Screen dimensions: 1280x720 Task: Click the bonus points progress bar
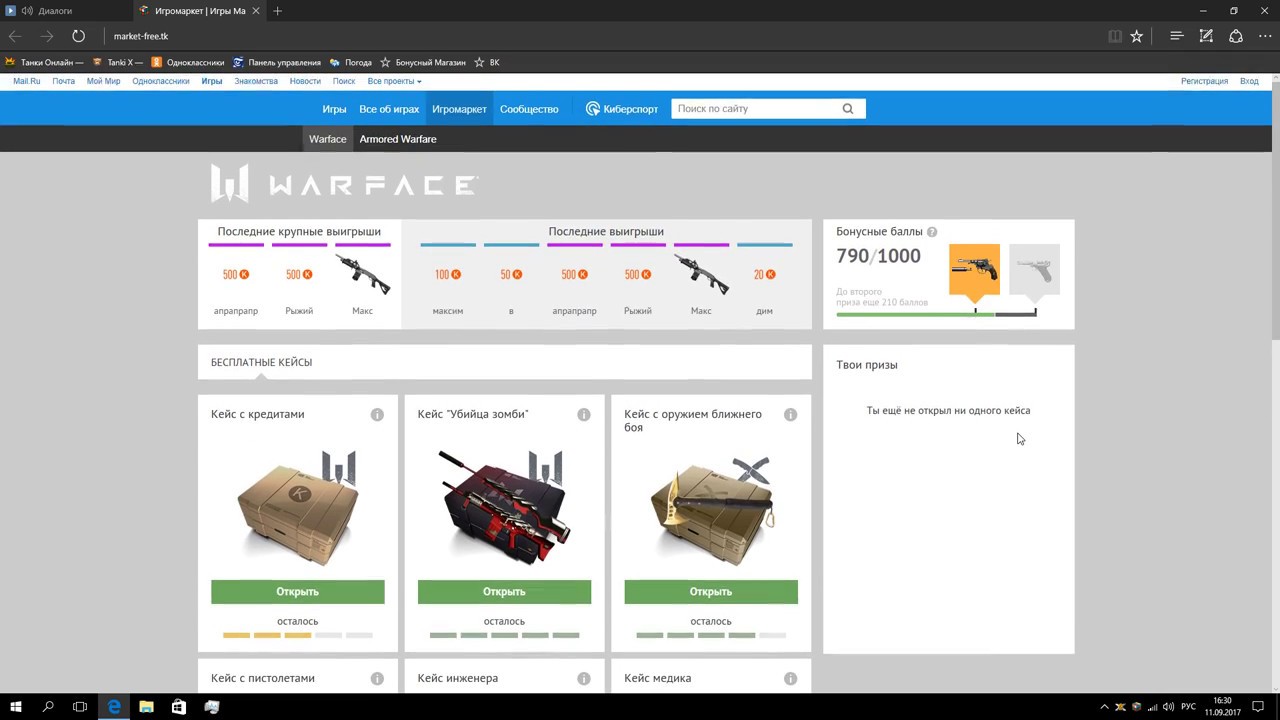point(936,314)
